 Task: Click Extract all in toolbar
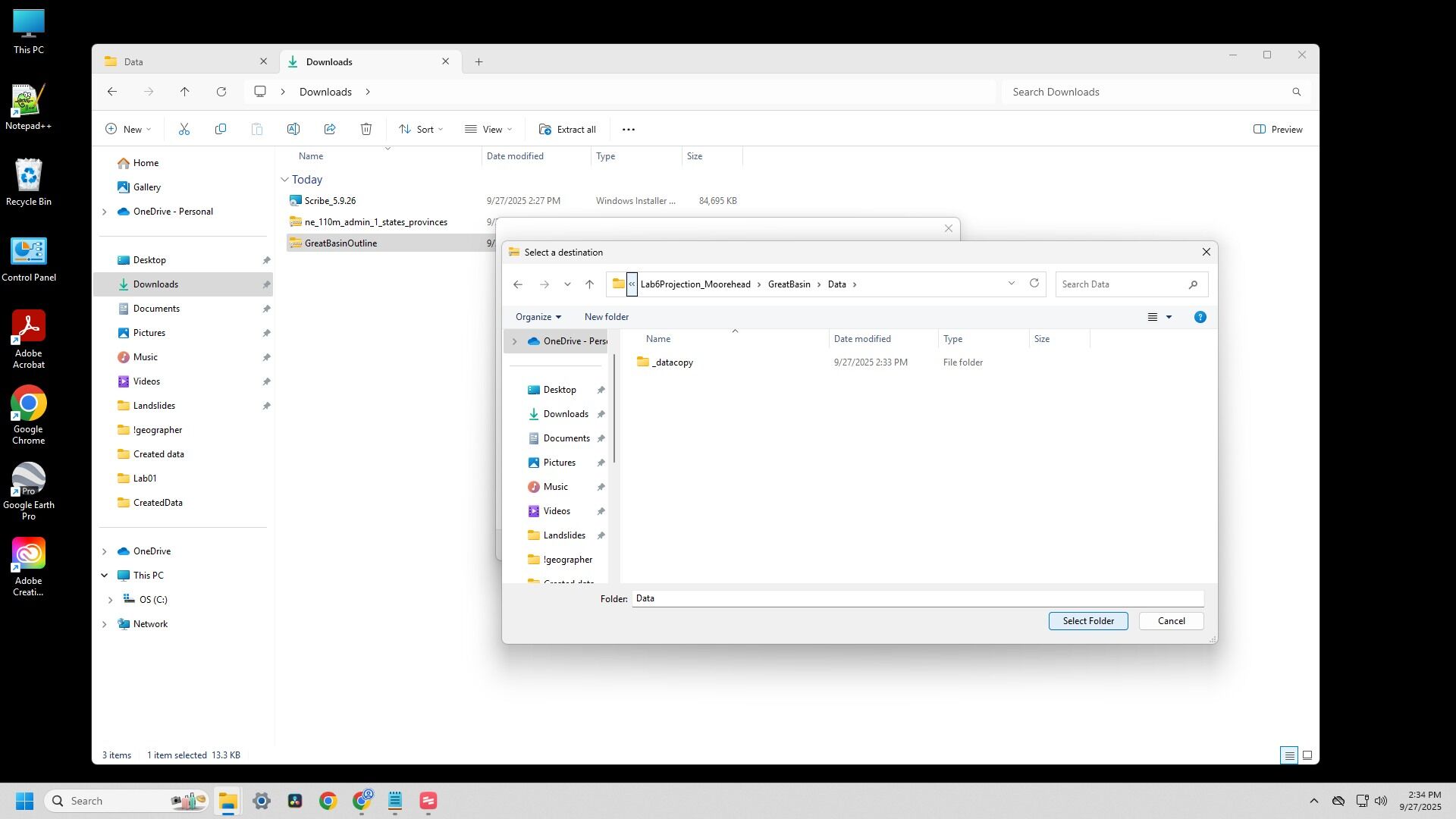(567, 130)
